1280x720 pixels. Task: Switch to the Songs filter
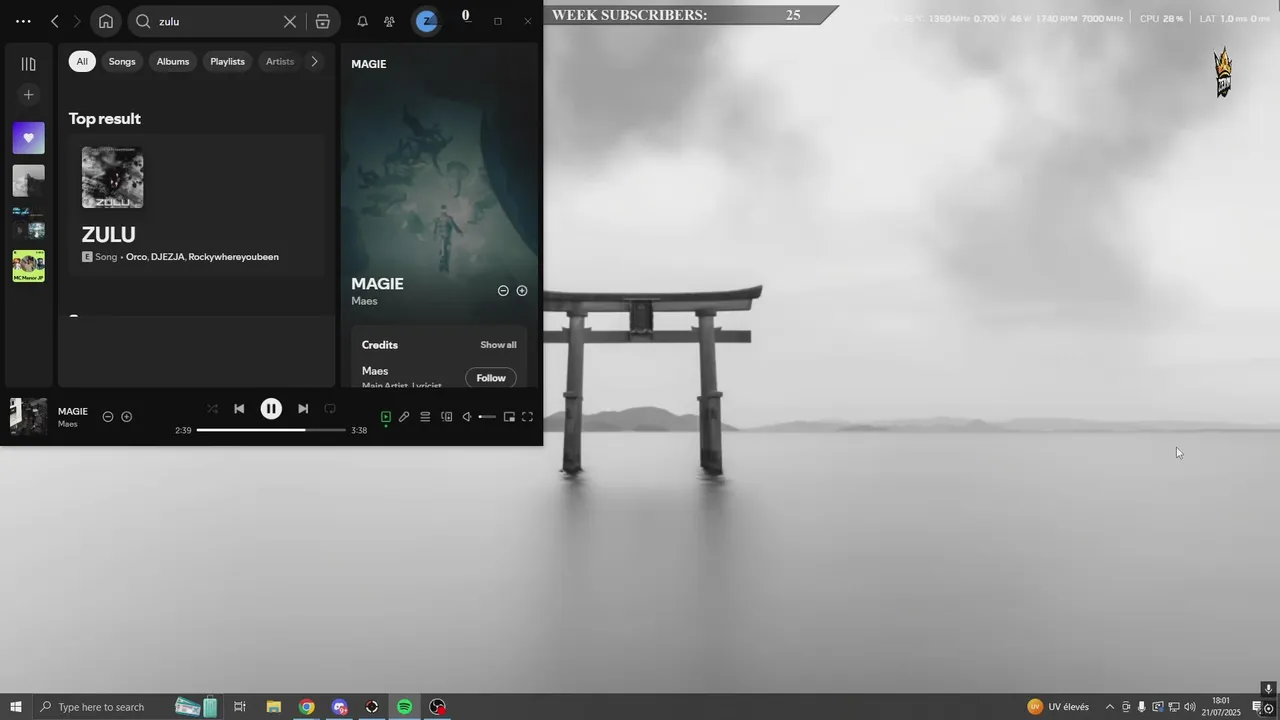coord(122,61)
